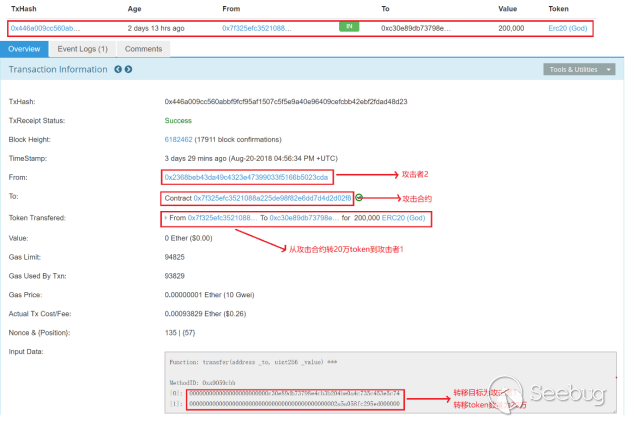
Task: Switch to the Event Logs (1) tab
Action: coord(82,49)
